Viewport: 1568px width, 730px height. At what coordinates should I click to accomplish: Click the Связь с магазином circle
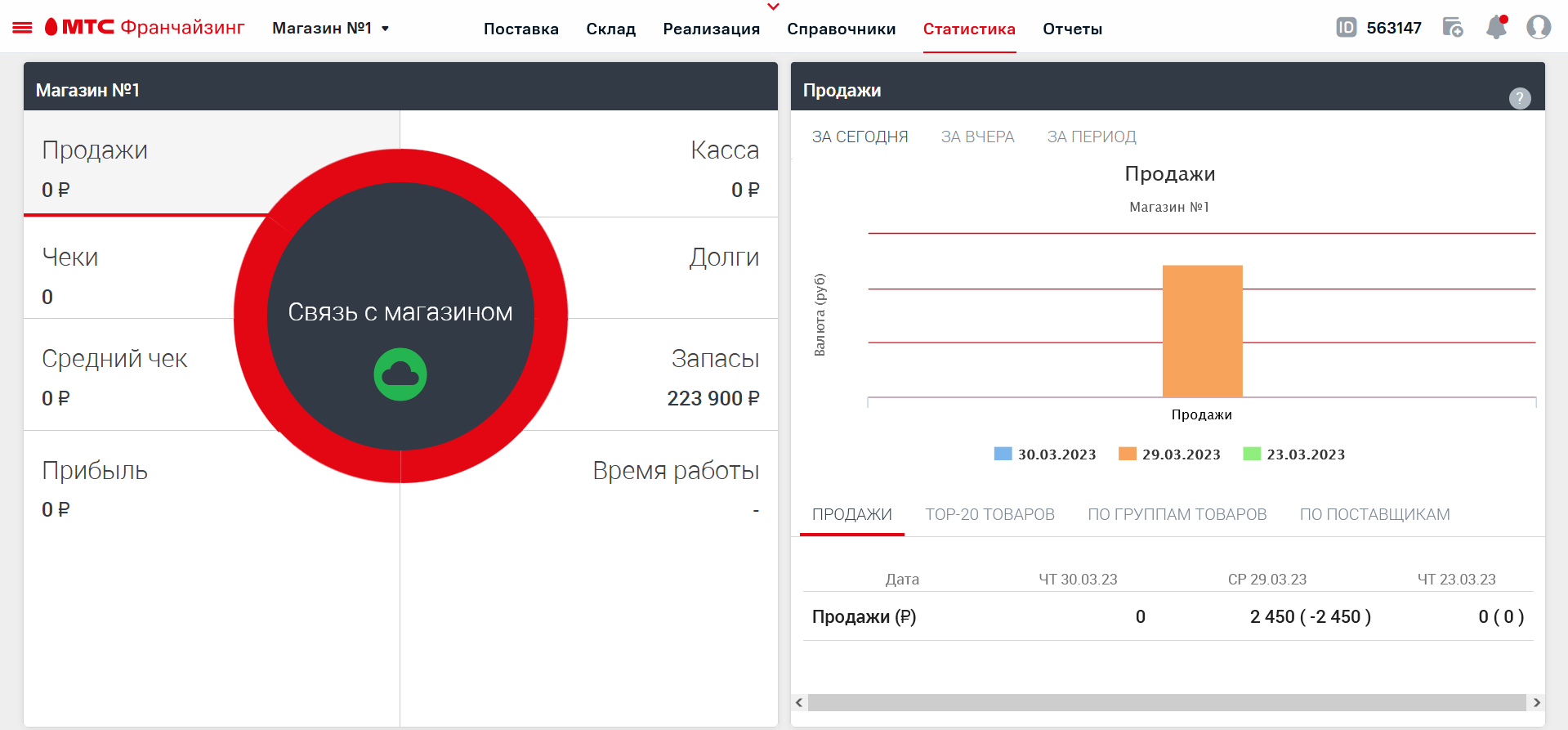coord(400,316)
